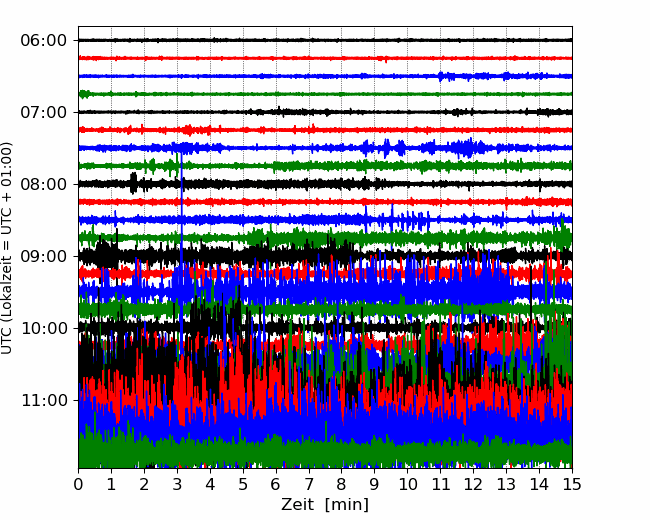Click the 10:00 time label

click(x=44, y=328)
